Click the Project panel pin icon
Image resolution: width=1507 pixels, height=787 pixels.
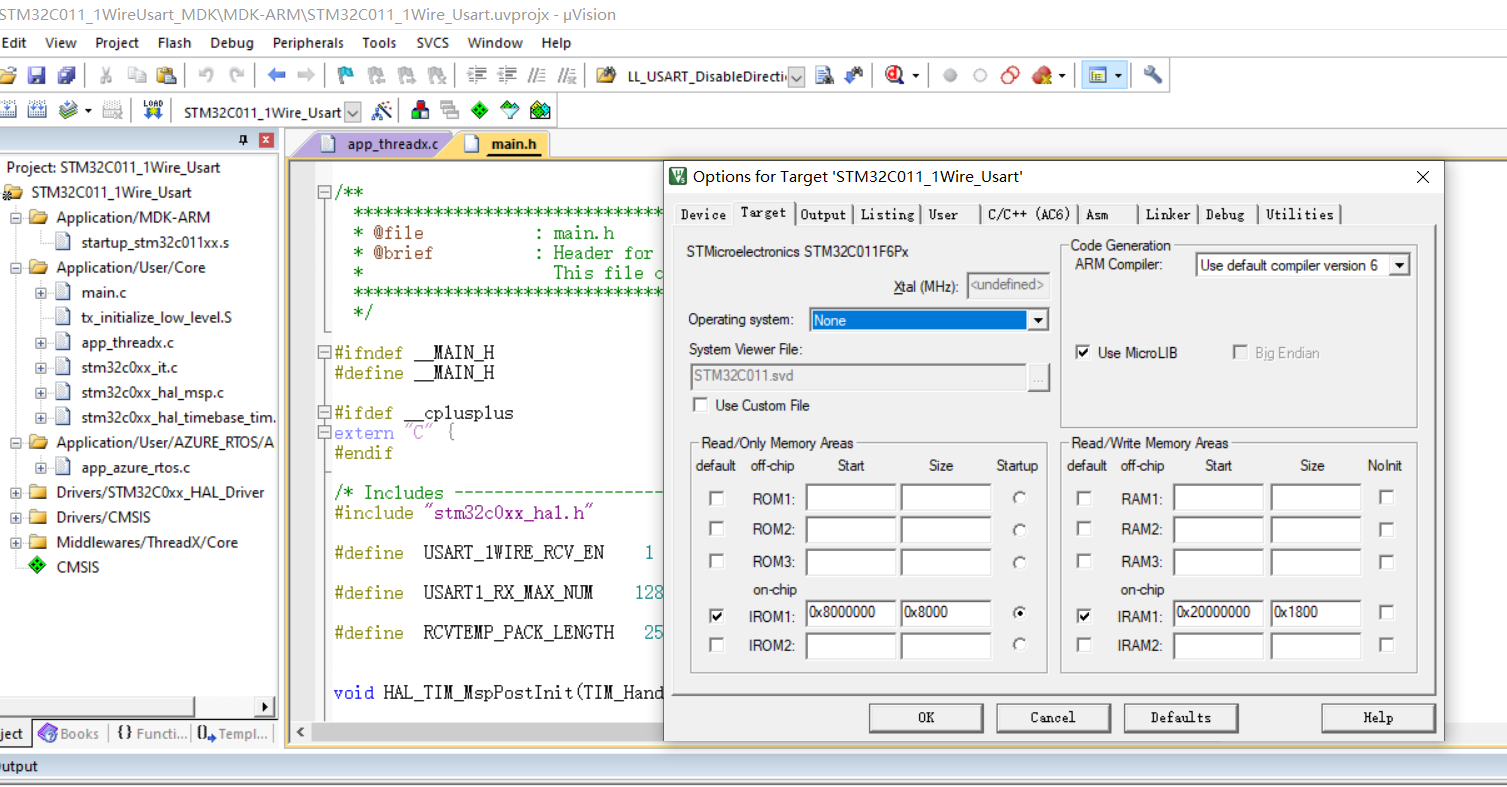243,140
